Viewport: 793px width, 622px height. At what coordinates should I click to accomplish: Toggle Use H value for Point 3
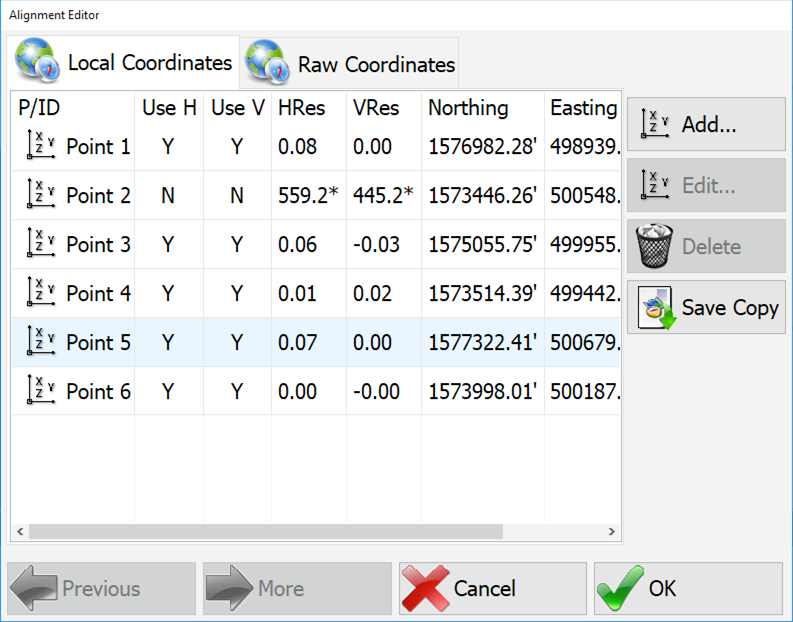(168, 245)
